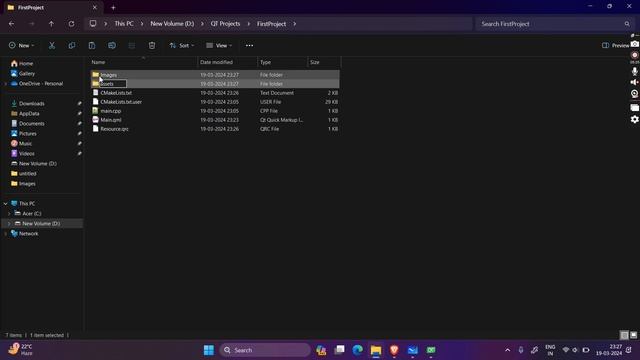
Task: Launch Microsoft Edge from the taskbar
Action: point(358,350)
